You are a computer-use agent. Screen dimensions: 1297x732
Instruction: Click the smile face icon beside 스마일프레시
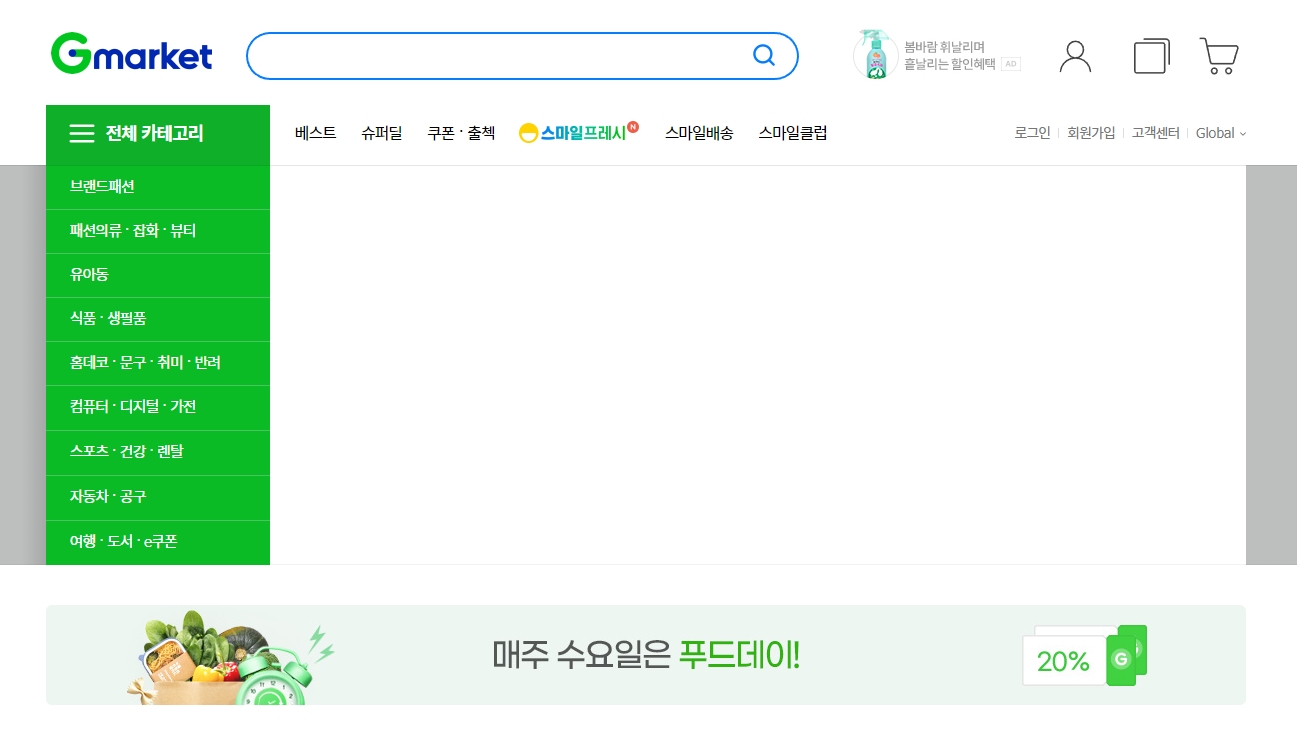tap(527, 132)
